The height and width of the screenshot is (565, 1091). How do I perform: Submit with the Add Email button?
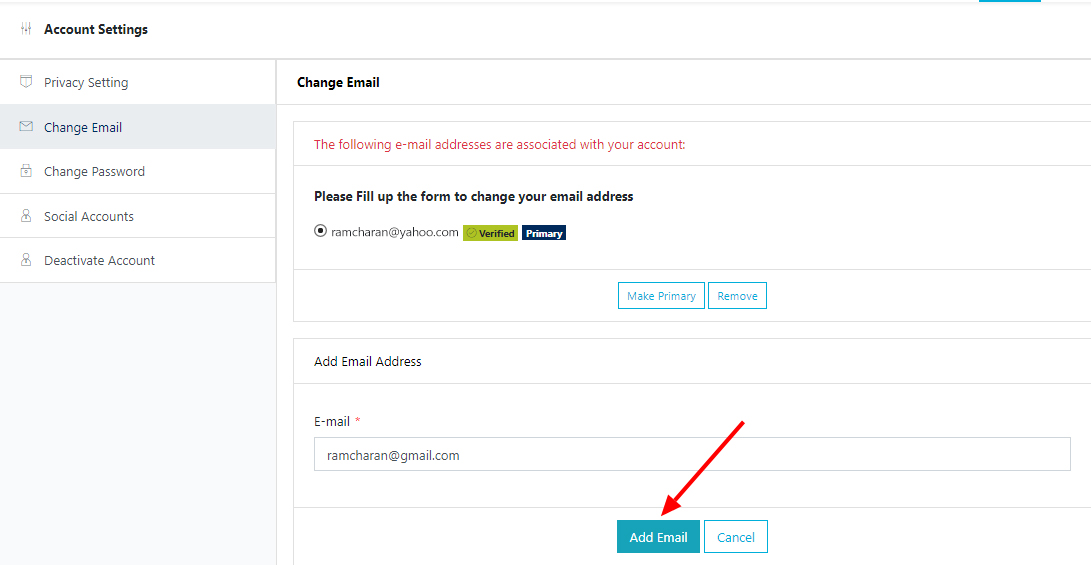coord(658,537)
